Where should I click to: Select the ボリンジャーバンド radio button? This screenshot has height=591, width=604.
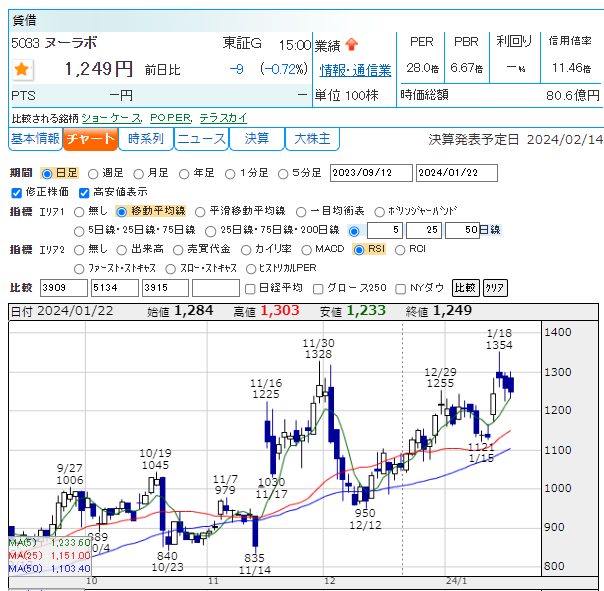click(379, 212)
